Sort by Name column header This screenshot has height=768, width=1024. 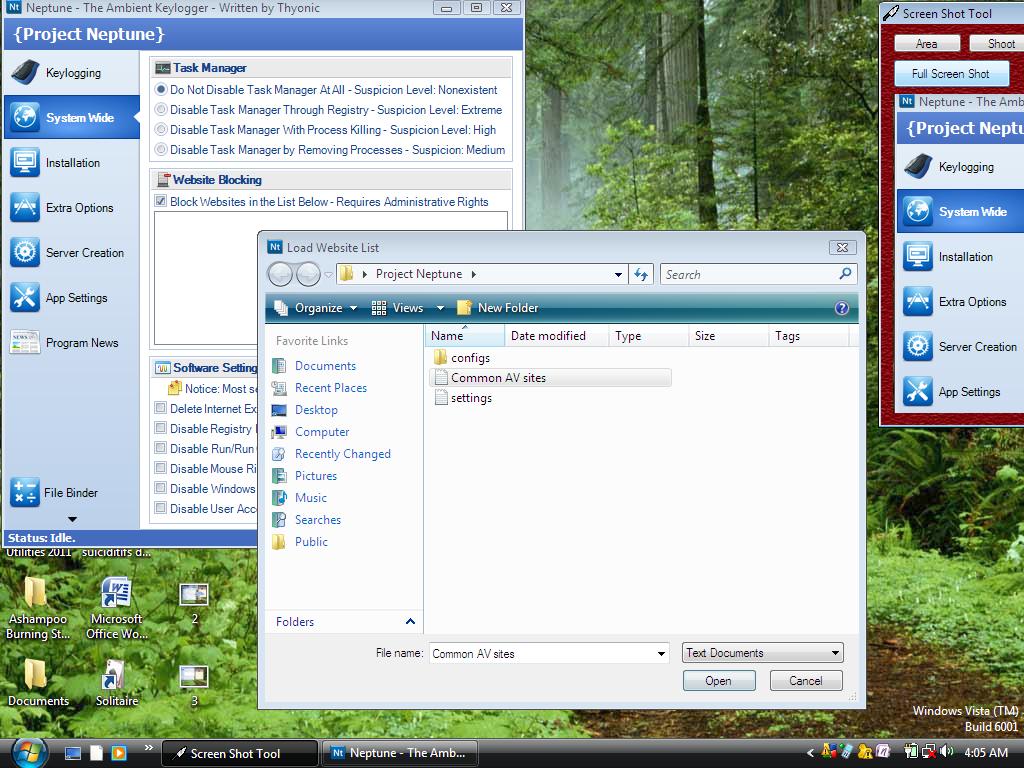pyautogui.click(x=464, y=336)
